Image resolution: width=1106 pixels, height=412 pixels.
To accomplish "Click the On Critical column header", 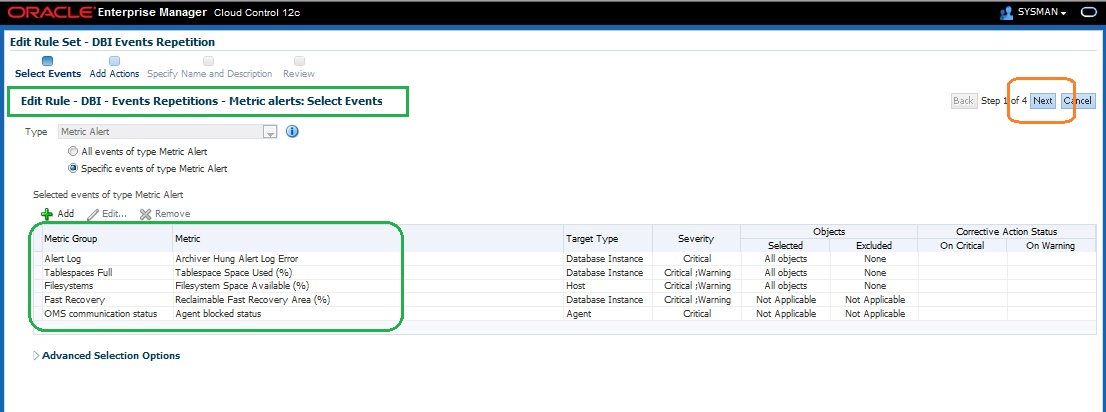I will (x=962, y=246).
